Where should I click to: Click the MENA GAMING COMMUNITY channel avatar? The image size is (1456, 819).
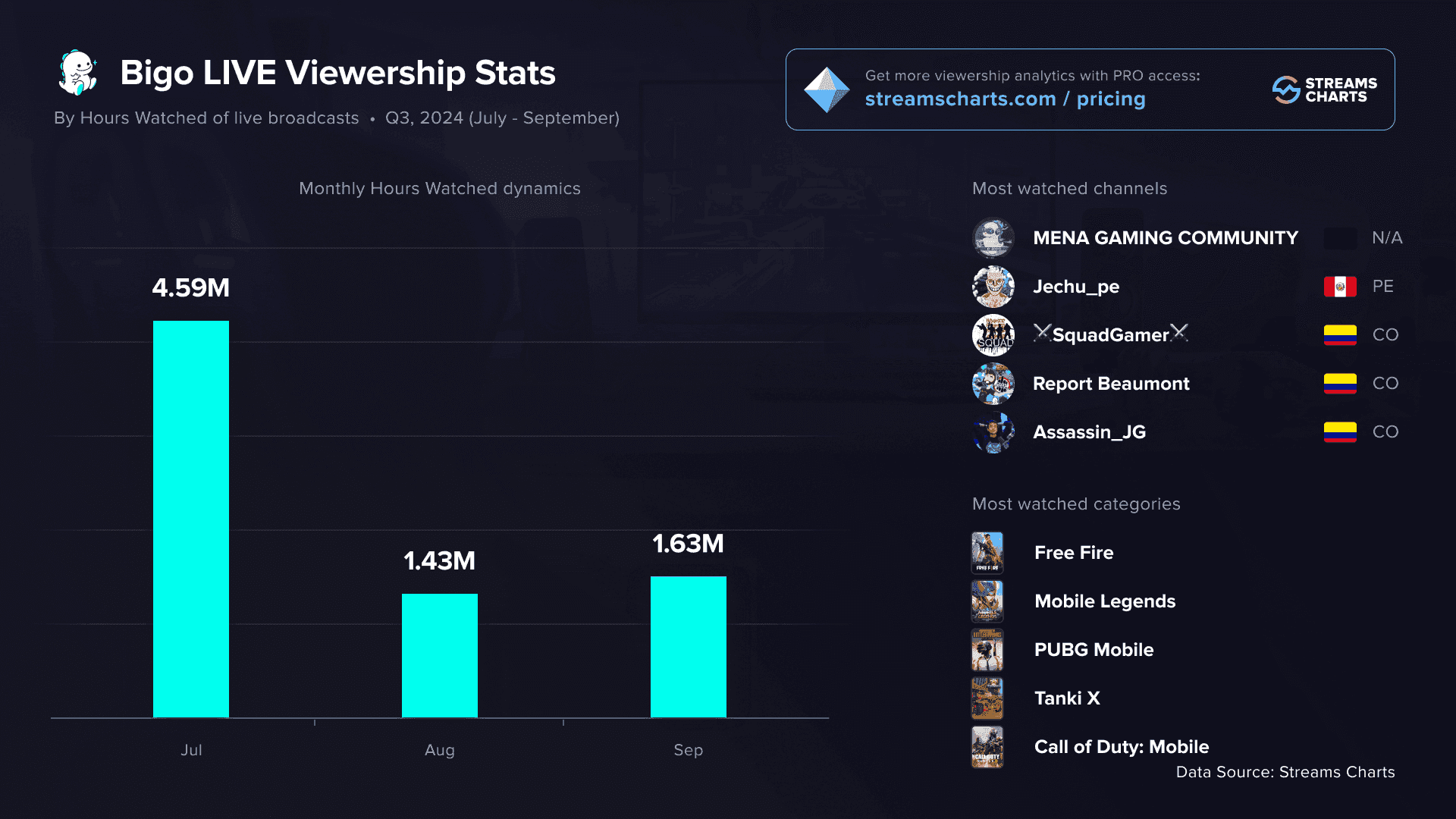click(x=993, y=238)
